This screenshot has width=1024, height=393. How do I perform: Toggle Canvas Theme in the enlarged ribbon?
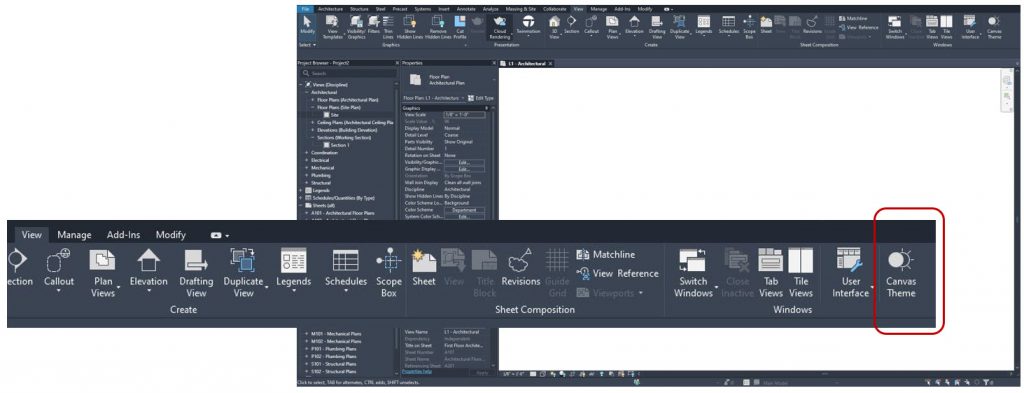901,274
